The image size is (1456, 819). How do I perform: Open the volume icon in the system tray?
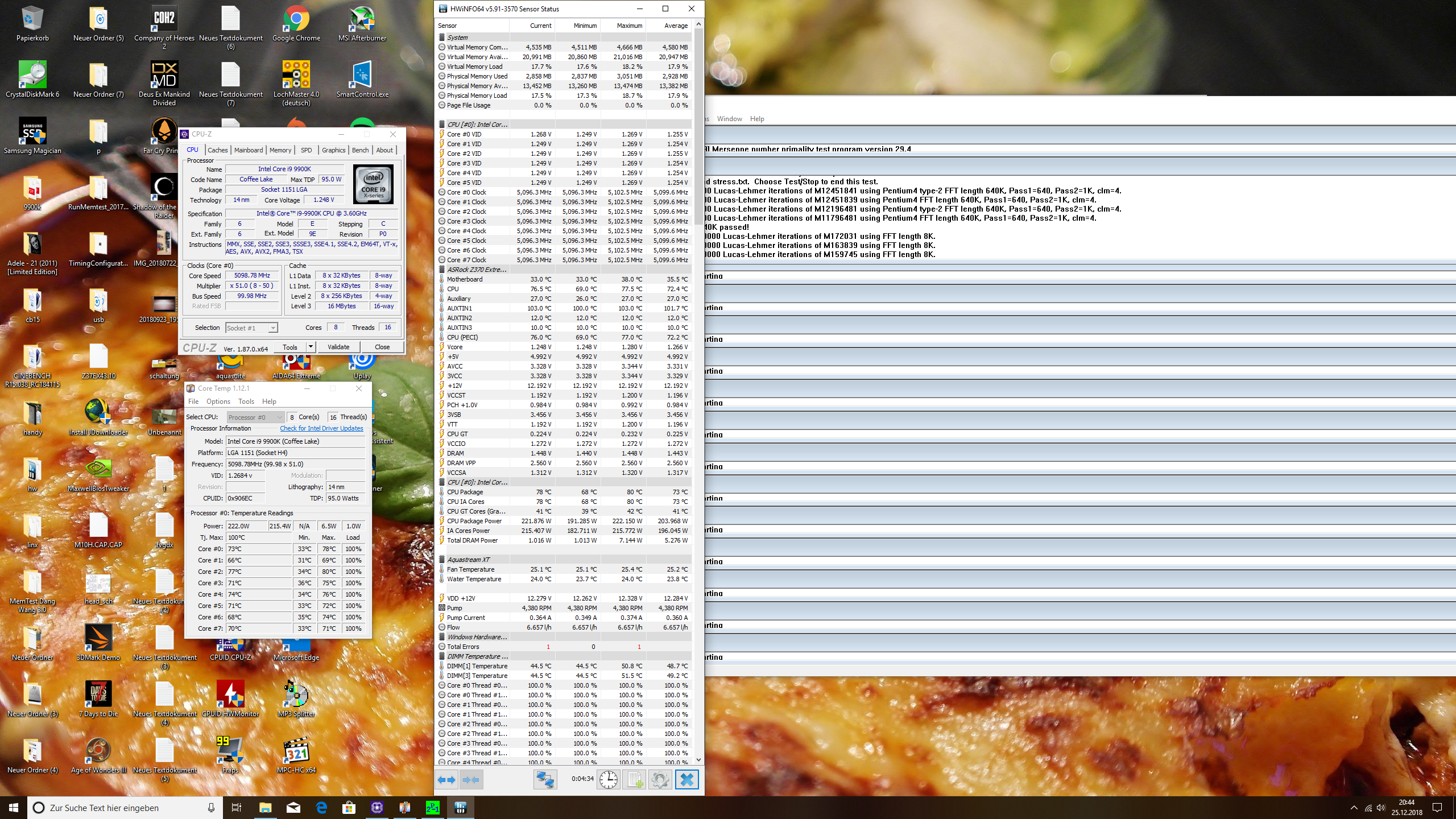[x=1381, y=807]
